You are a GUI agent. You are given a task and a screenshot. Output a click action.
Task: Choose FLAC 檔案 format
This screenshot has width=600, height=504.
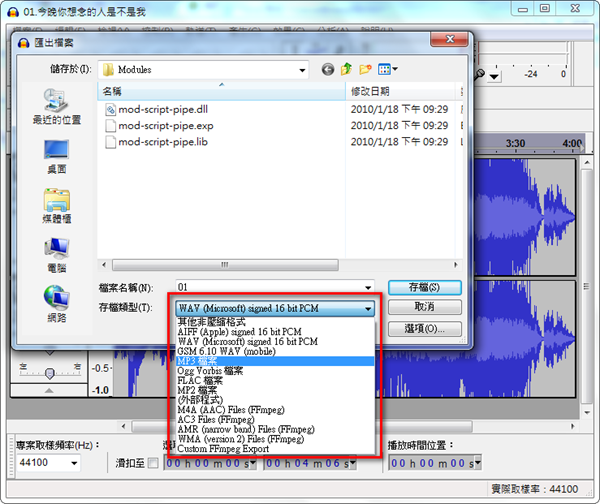point(275,380)
